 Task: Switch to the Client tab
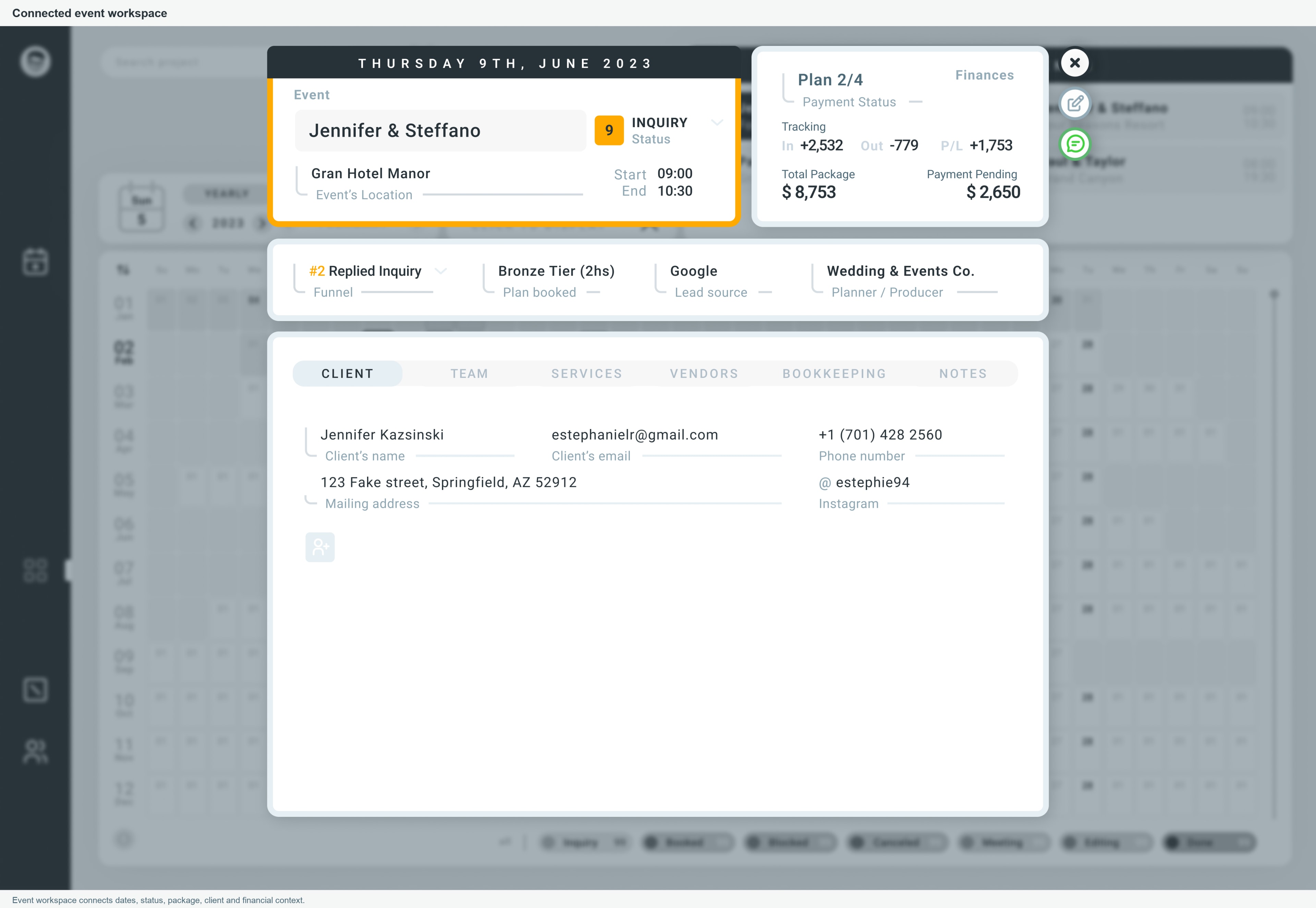click(x=348, y=373)
